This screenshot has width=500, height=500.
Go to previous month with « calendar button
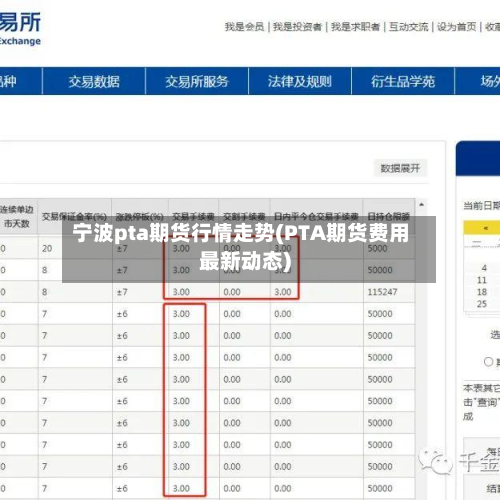486,228
